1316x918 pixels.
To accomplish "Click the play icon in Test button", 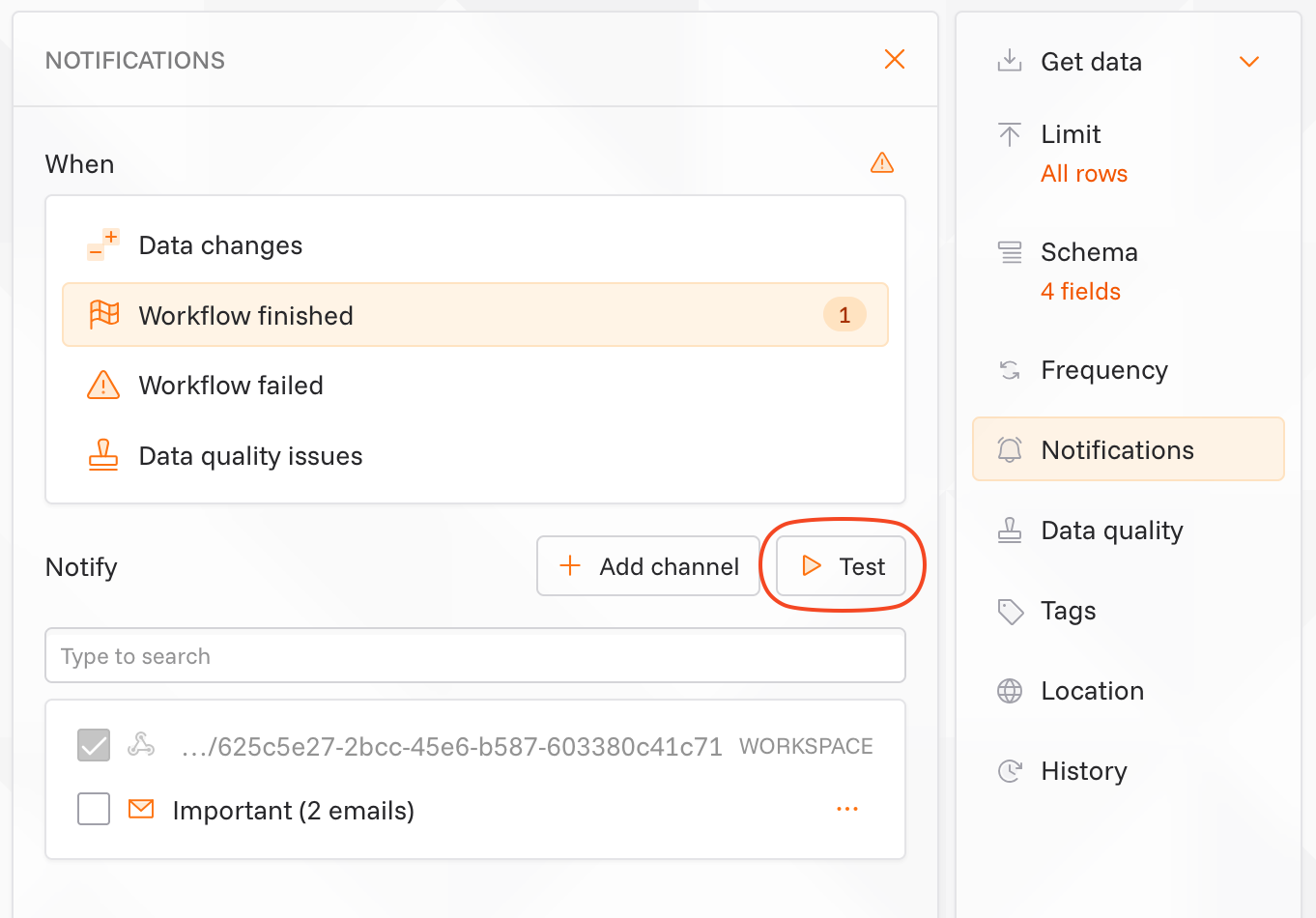I will click(812, 566).
